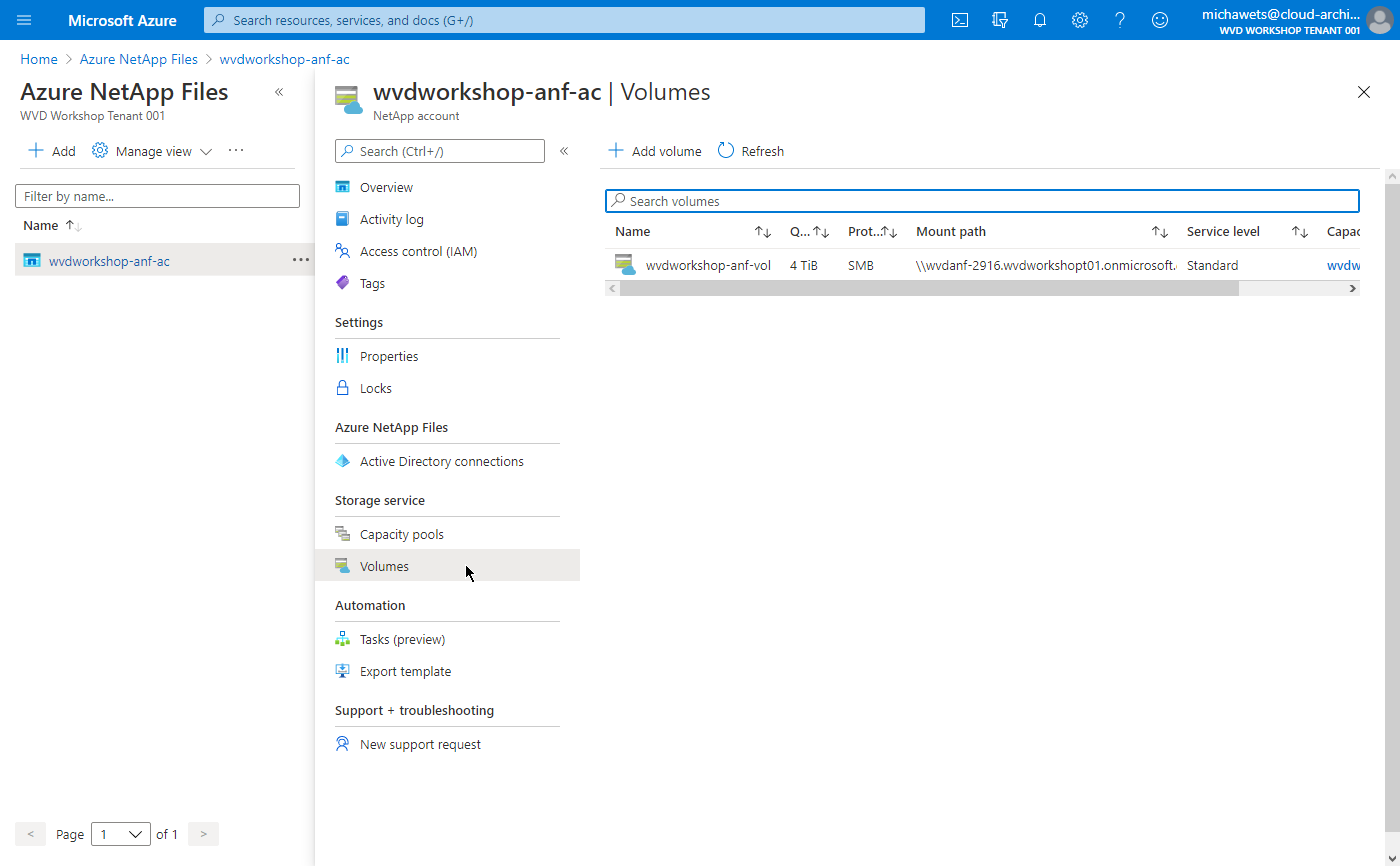Open the Azure portal hamburger menu

(24, 20)
